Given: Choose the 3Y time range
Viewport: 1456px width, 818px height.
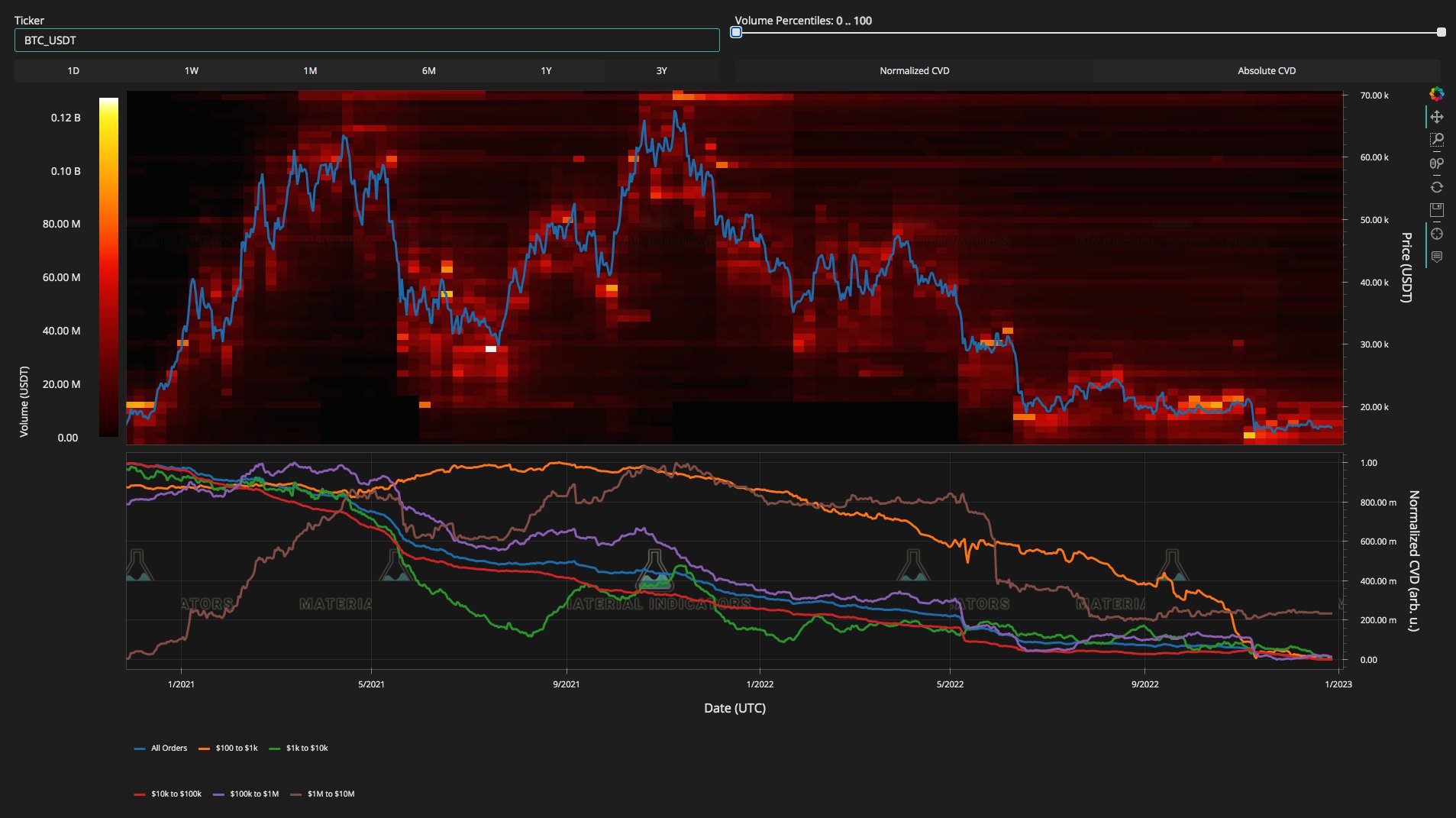Looking at the screenshot, I should tap(661, 71).
